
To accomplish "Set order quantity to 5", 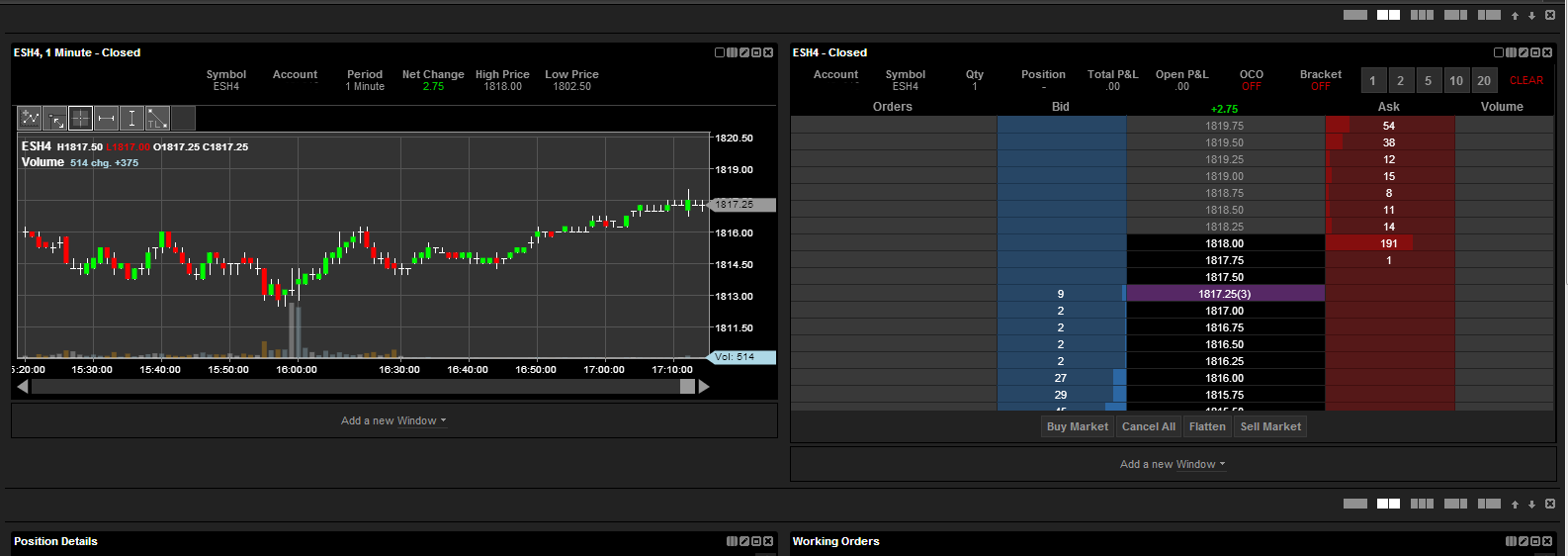I will click(x=1428, y=81).
